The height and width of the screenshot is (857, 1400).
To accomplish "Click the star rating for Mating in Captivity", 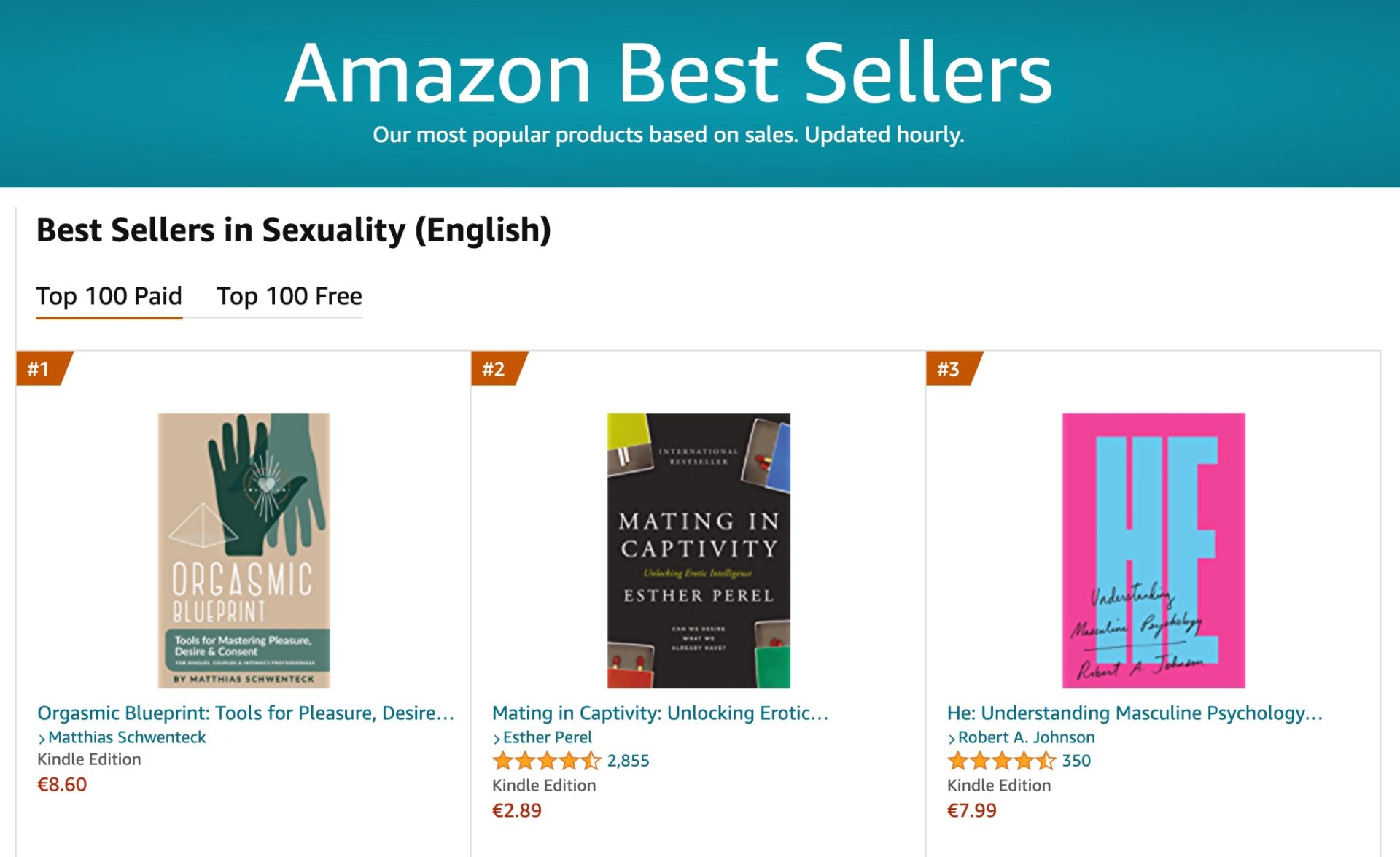I will [x=547, y=761].
